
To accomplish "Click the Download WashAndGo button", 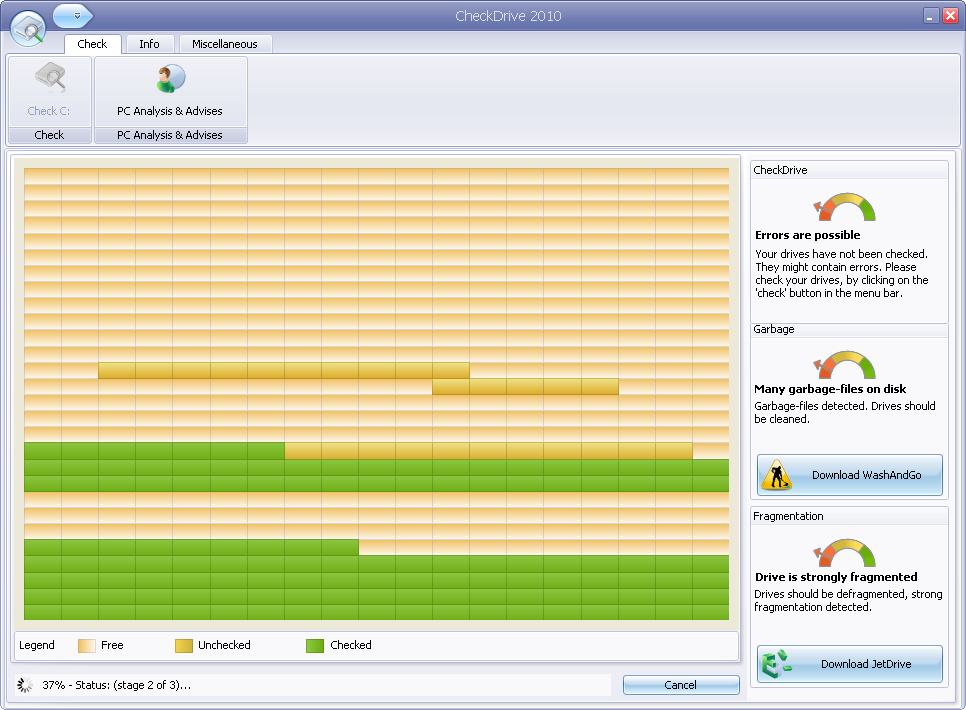I will pos(850,475).
